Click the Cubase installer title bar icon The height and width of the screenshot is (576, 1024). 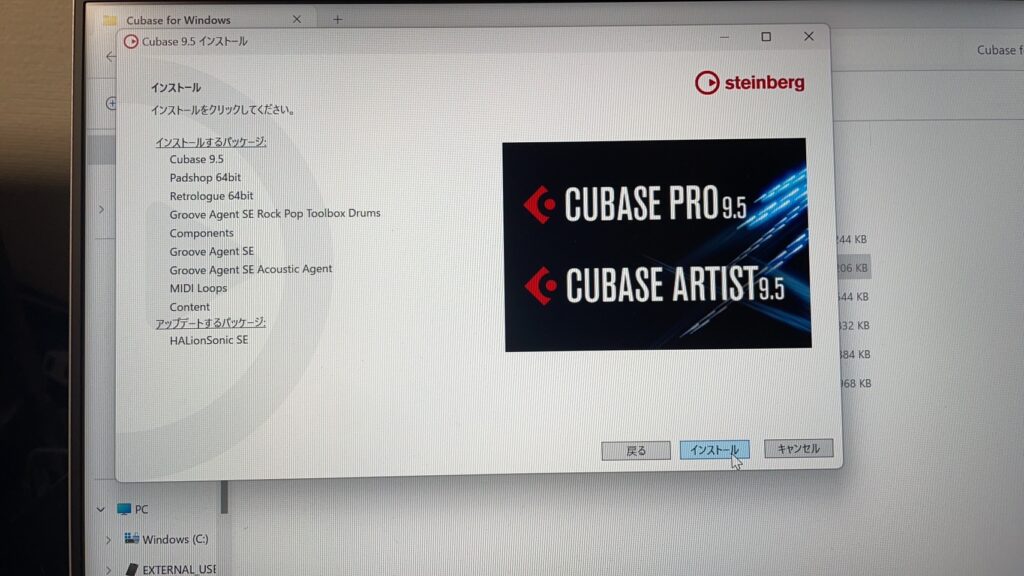pos(131,41)
